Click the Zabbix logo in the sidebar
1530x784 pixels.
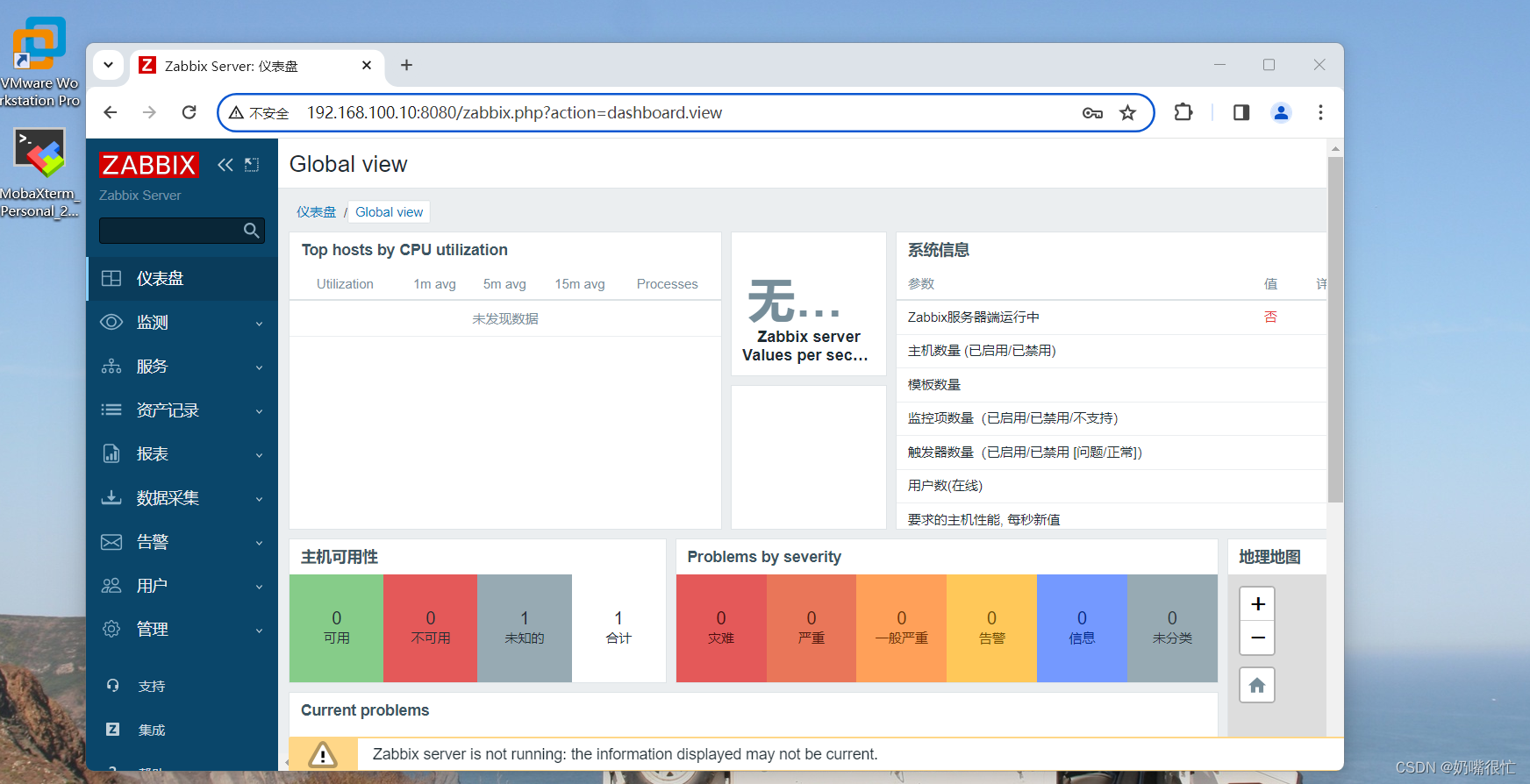pyautogui.click(x=149, y=165)
